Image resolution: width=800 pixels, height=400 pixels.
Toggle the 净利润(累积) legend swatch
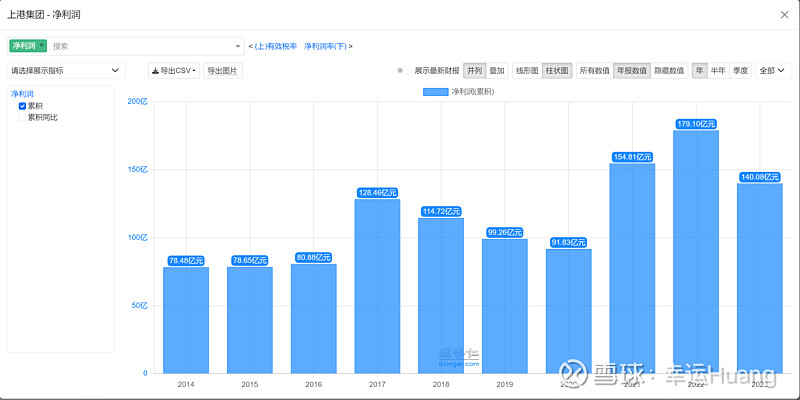(x=435, y=92)
